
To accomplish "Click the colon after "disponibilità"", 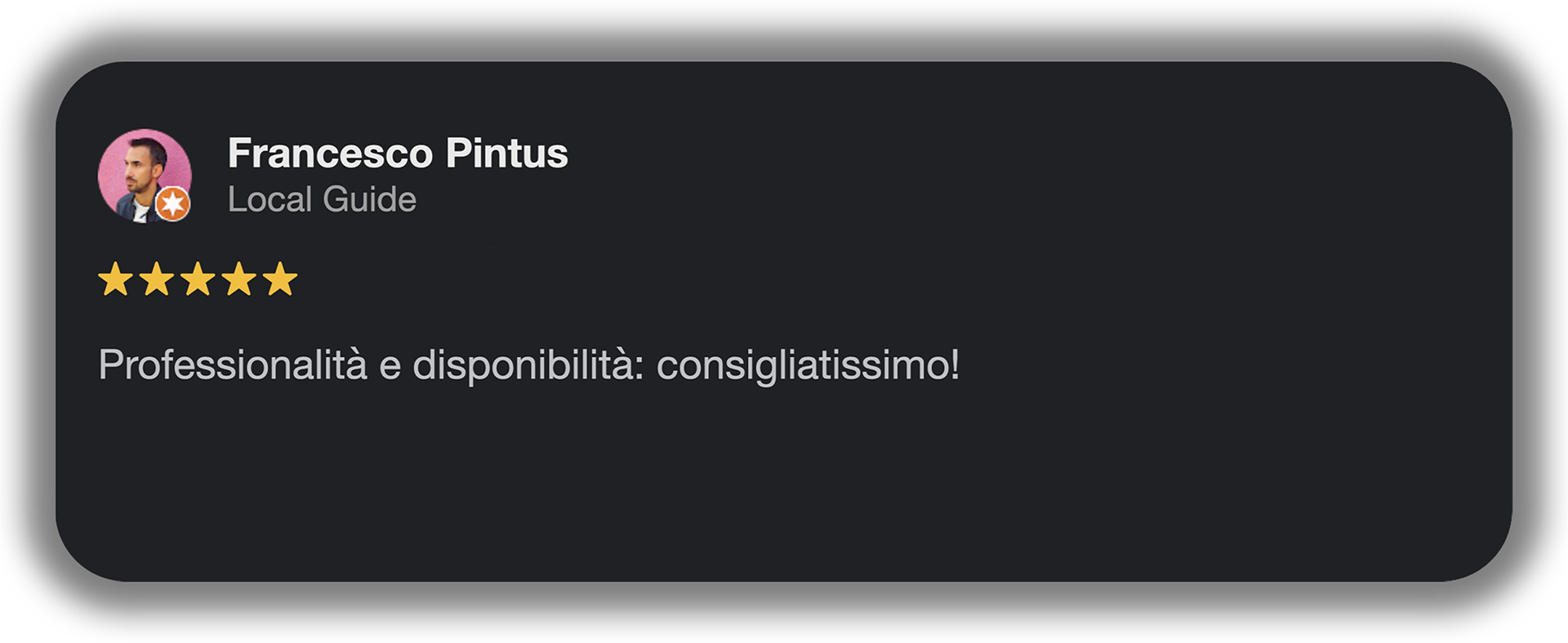I will coord(639,368).
